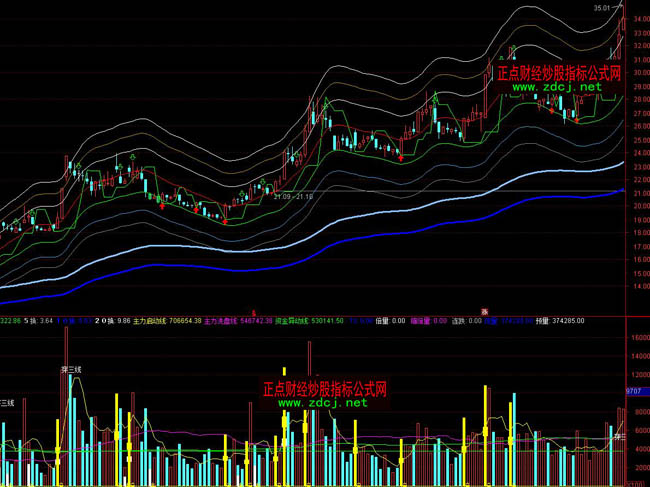Image resolution: width=650 pixels, height=487 pixels.
Task: Click the 35.01 peak price label
Action: tap(601, 8)
